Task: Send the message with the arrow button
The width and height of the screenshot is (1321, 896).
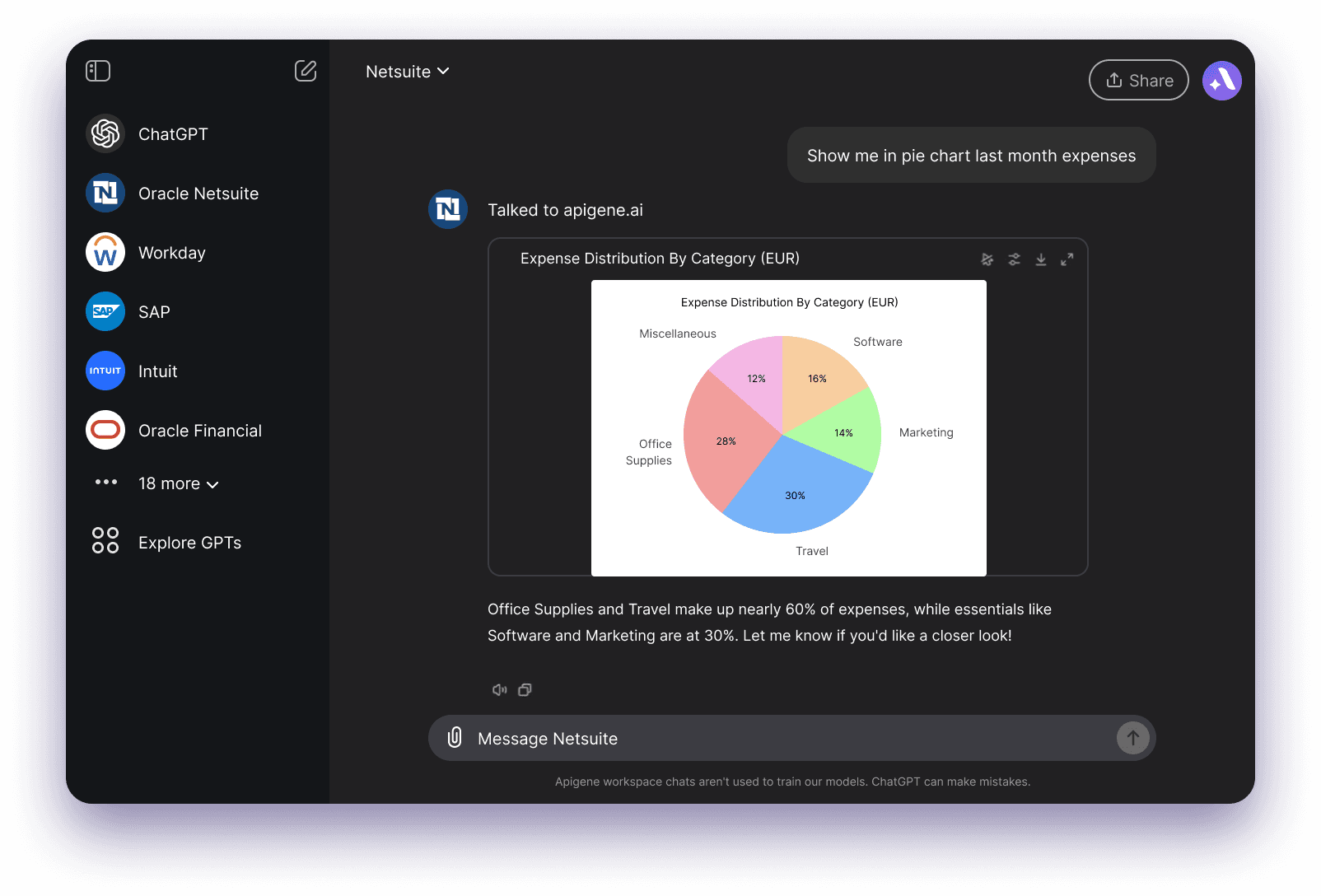Action: tap(1133, 738)
